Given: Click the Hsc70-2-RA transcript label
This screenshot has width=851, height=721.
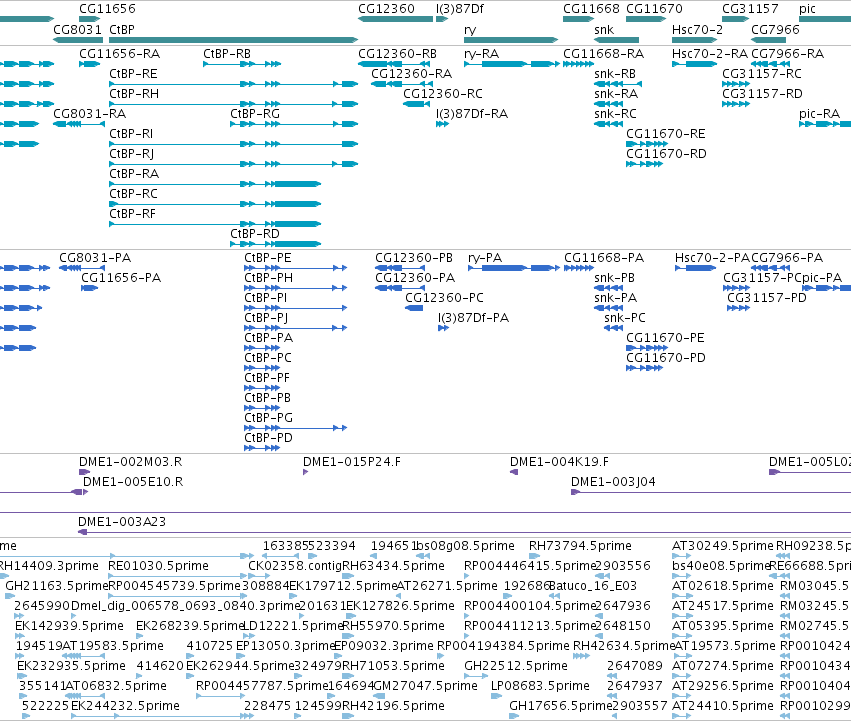Looking at the screenshot, I should click(710, 54).
